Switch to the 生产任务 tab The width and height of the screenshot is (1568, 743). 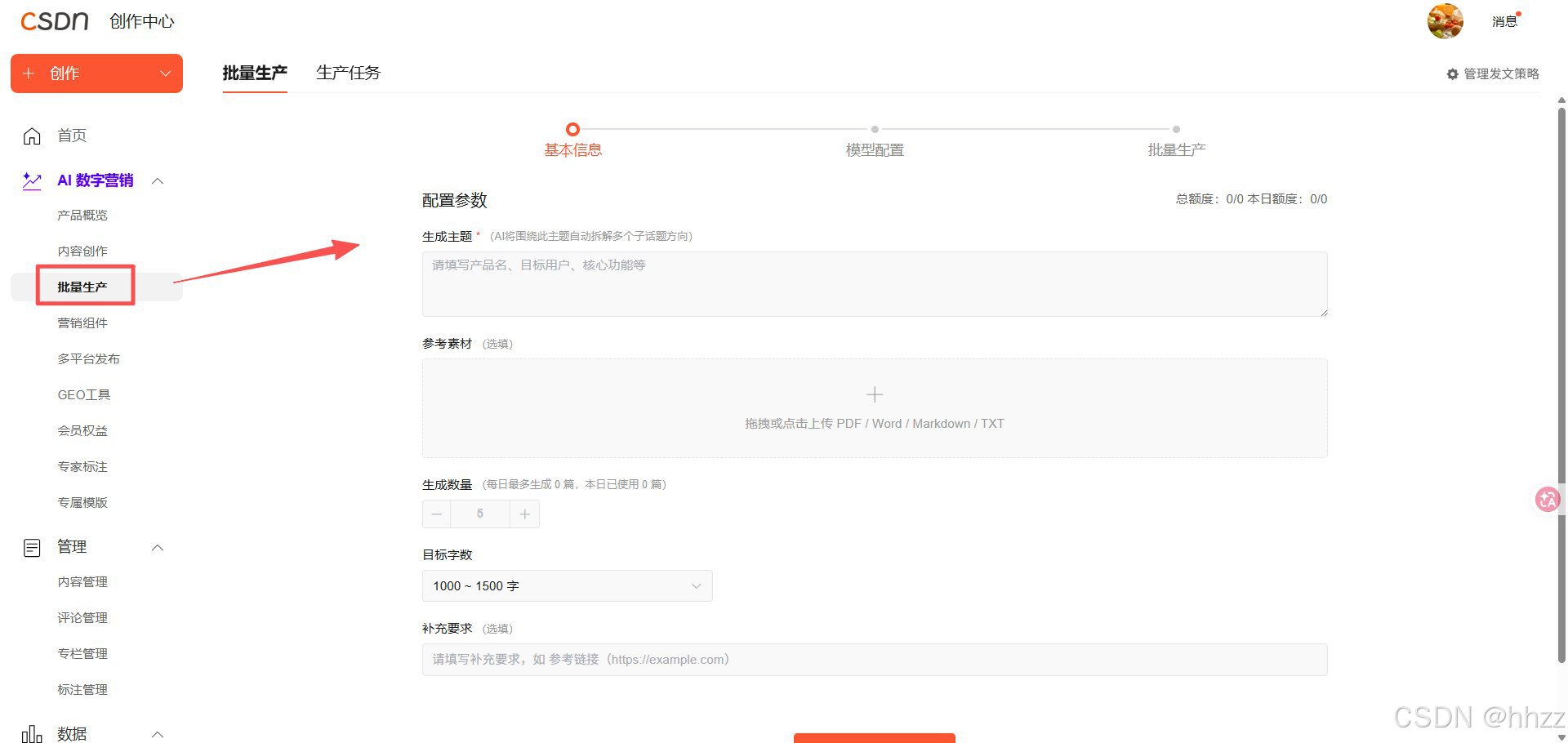349,73
